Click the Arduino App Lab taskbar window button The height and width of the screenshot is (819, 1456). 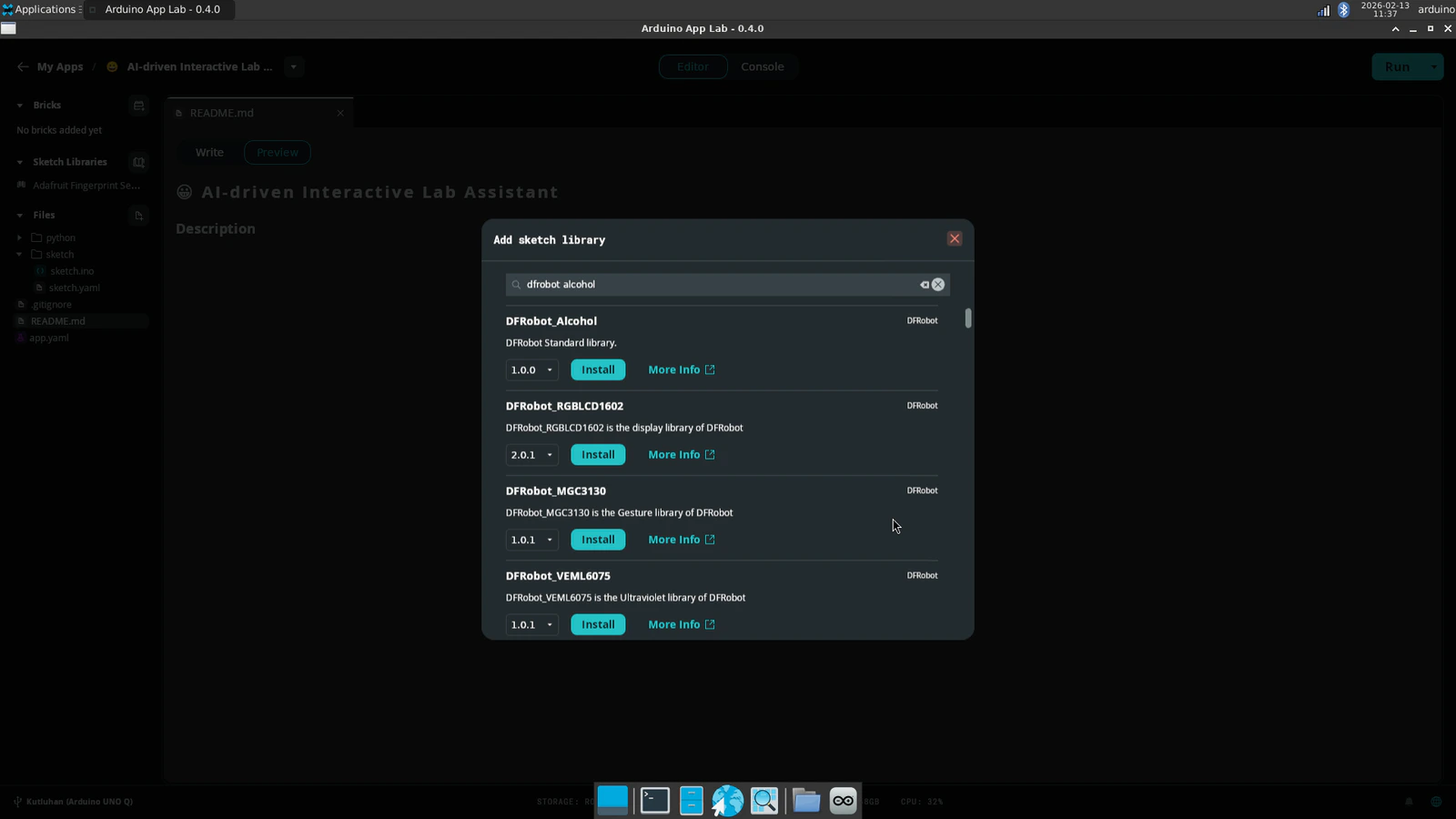[x=159, y=9]
